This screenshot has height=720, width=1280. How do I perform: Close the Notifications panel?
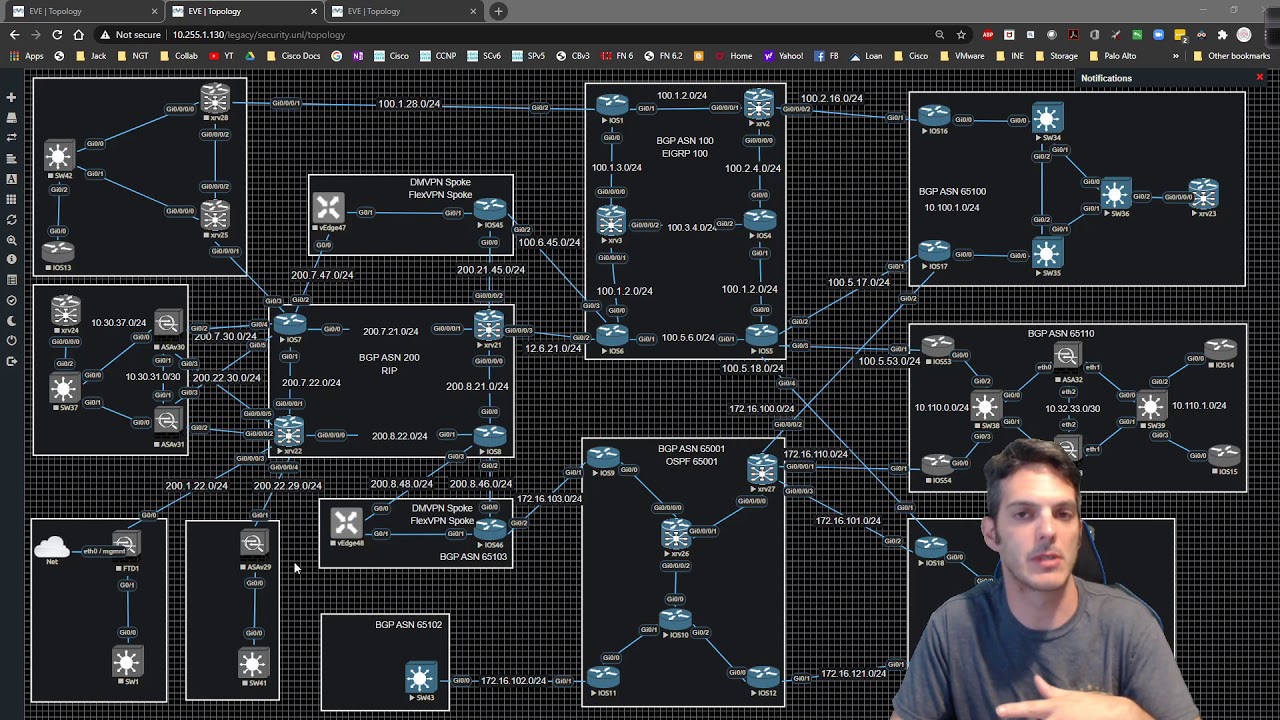pos(1259,78)
